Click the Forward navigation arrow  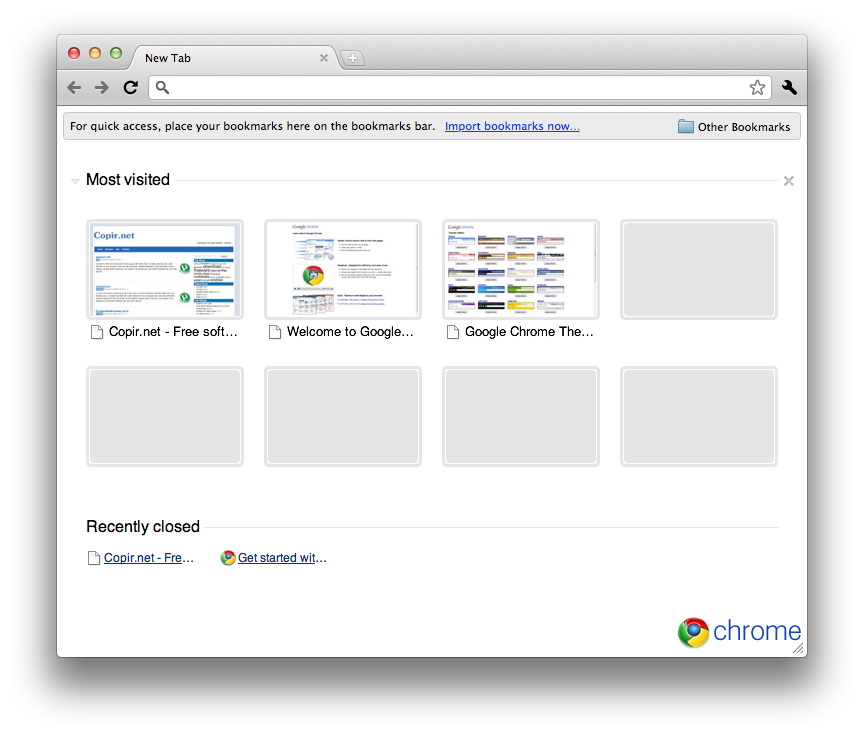pyautogui.click(x=101, y=88)
